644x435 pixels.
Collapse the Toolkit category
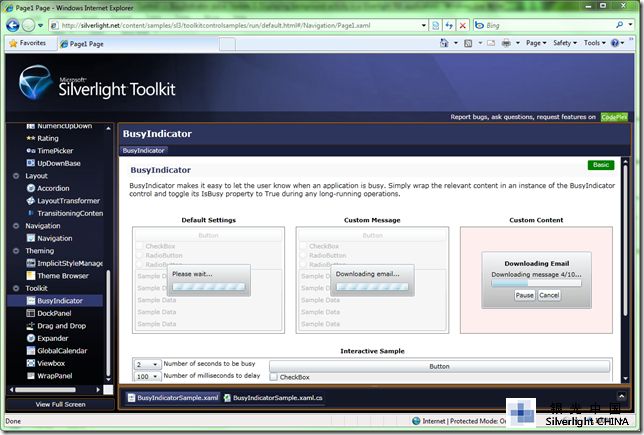[16, 288]
